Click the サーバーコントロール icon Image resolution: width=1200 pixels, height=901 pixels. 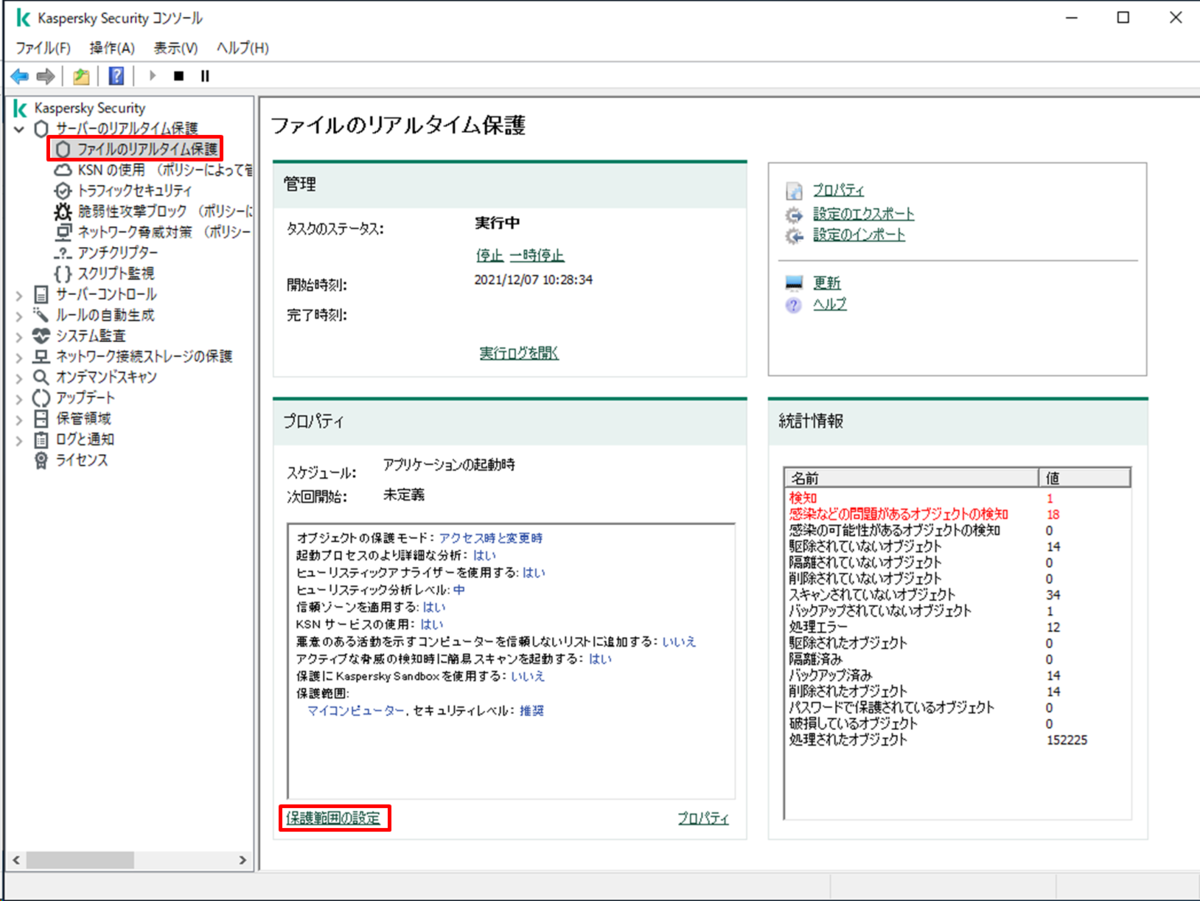41,294
